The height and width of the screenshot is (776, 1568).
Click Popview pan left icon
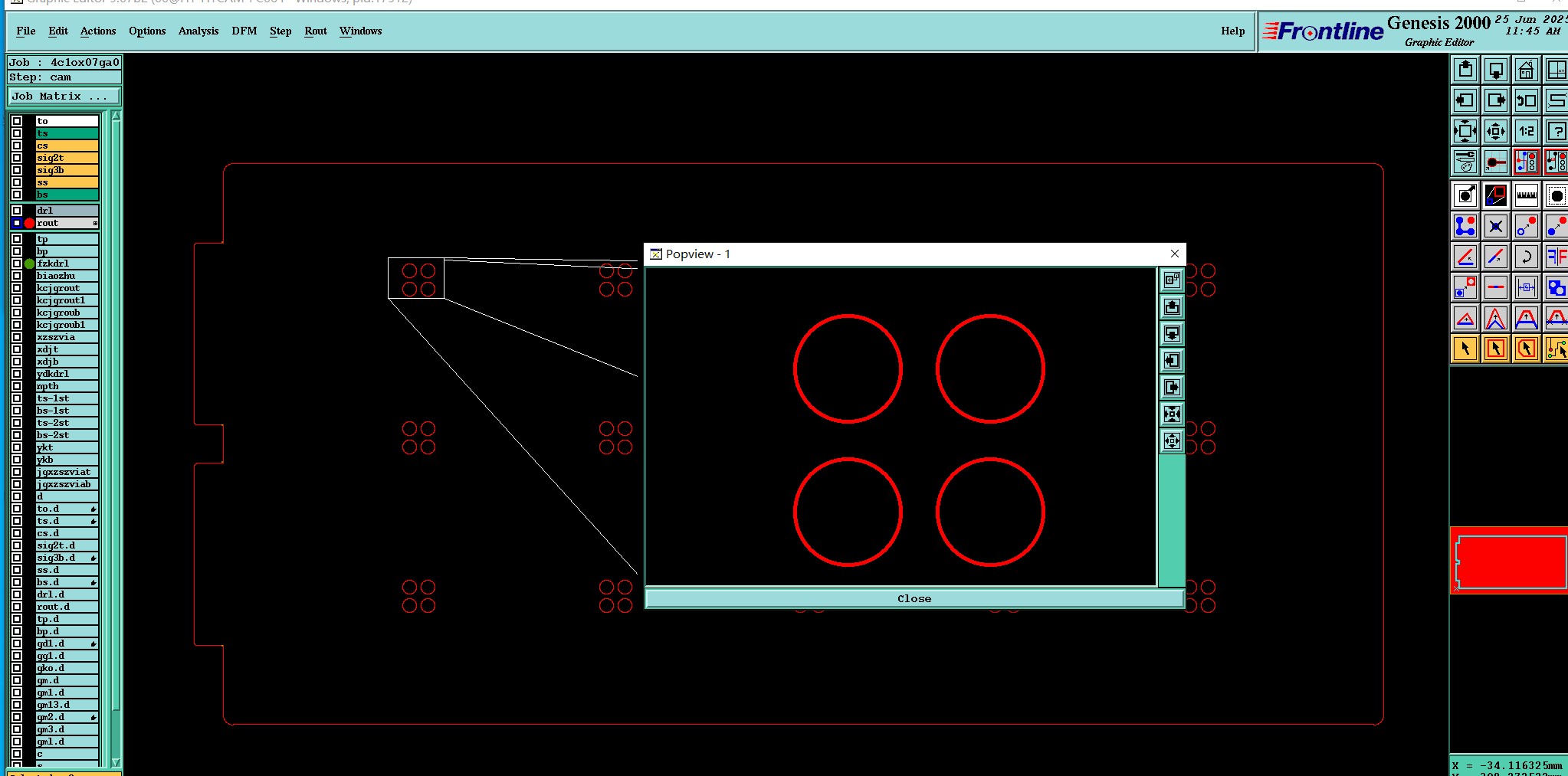1172,361
